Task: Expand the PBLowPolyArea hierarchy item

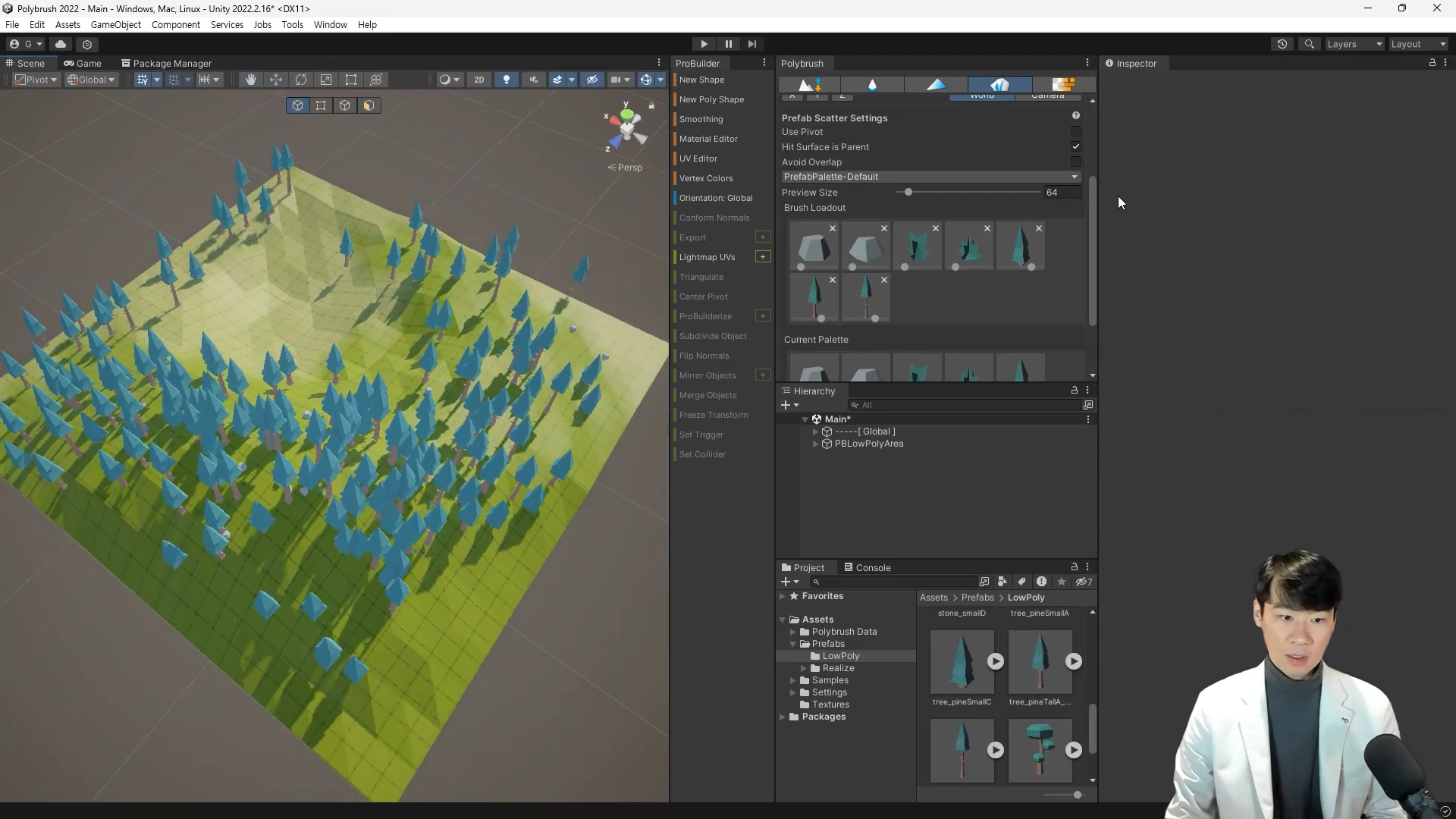Action: pyautogui.click(x=816, y=444)
